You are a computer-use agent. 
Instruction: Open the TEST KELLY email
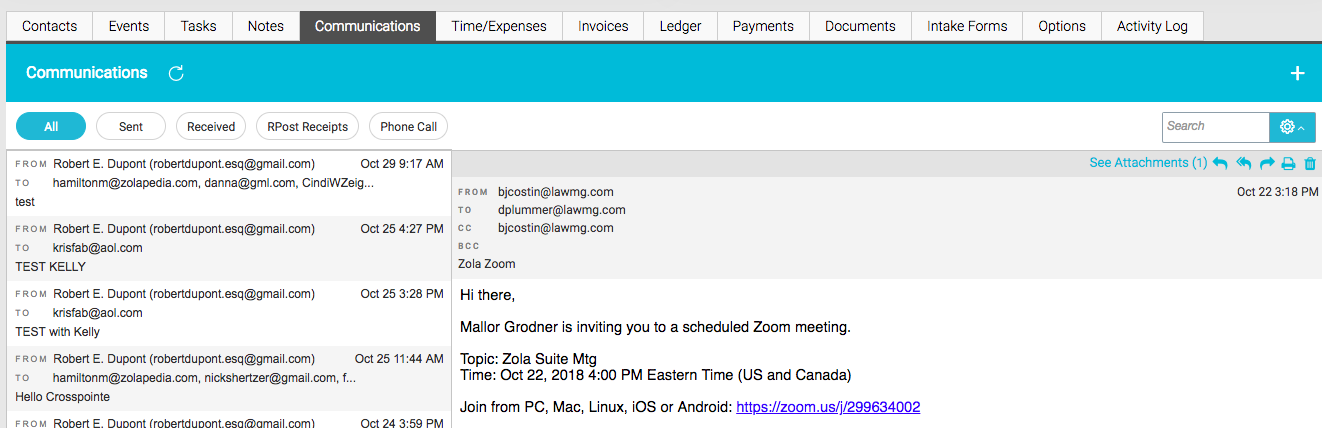pos(229,248)
